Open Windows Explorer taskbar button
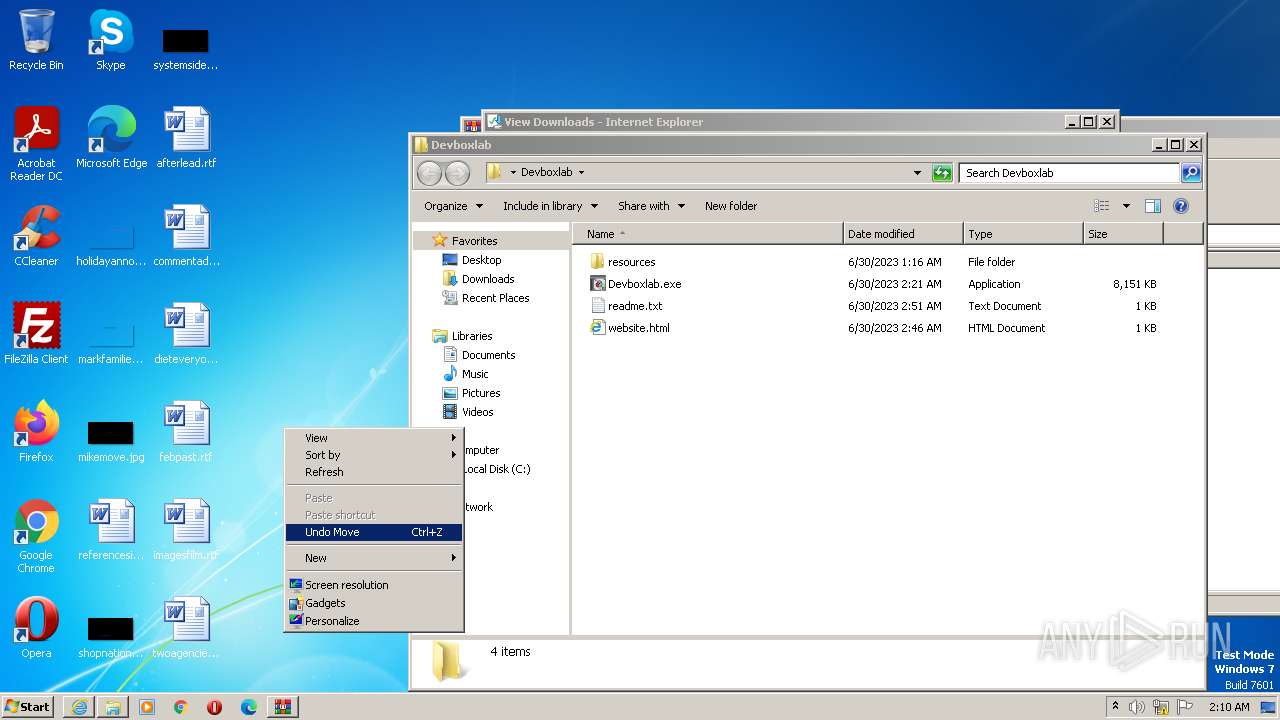The height and width of the screenshot is (720, 1280). pyautogui.click(x=113, y=707)
